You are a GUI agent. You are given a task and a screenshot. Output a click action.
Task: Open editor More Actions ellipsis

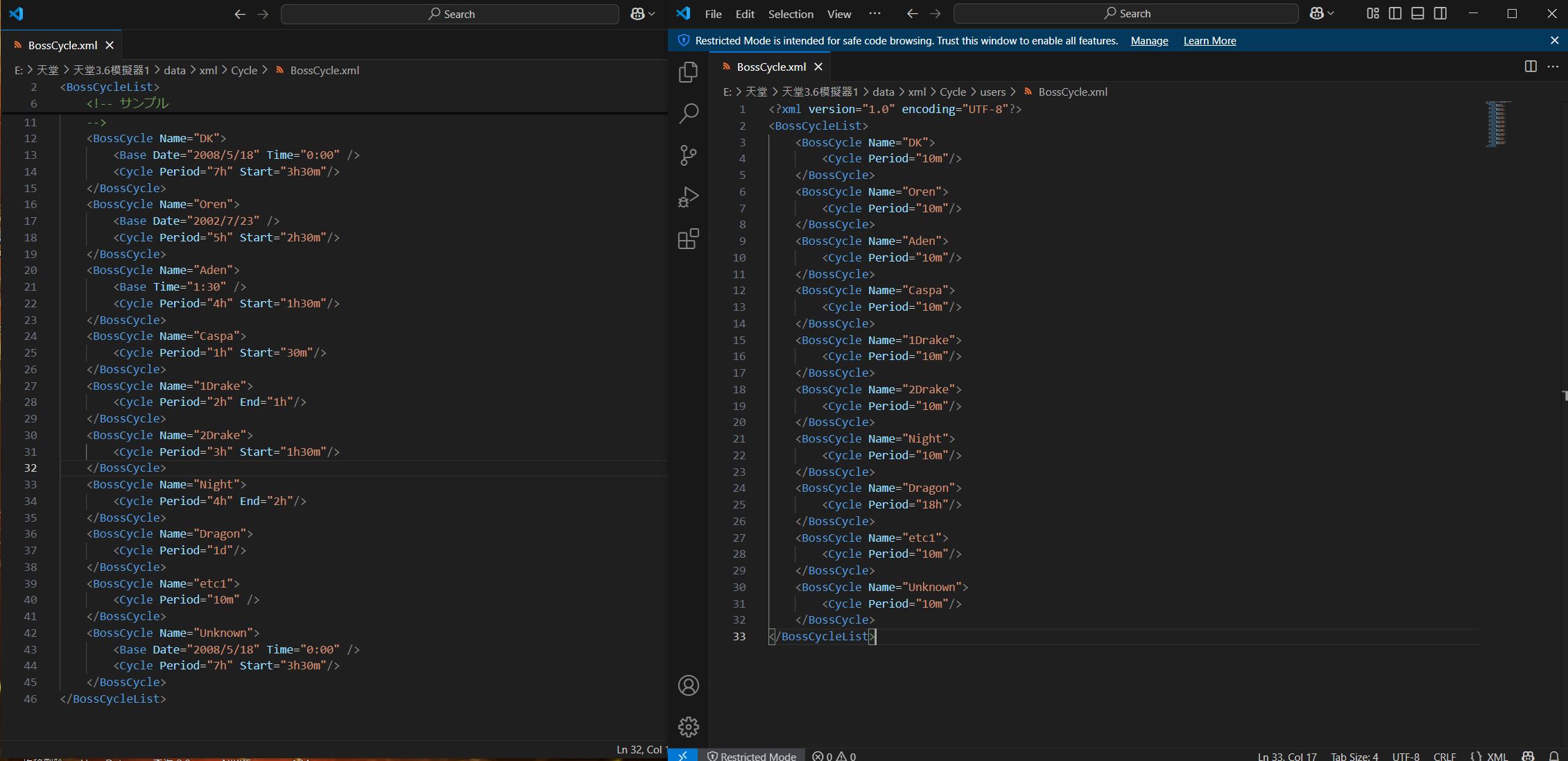coord(1553,67)
